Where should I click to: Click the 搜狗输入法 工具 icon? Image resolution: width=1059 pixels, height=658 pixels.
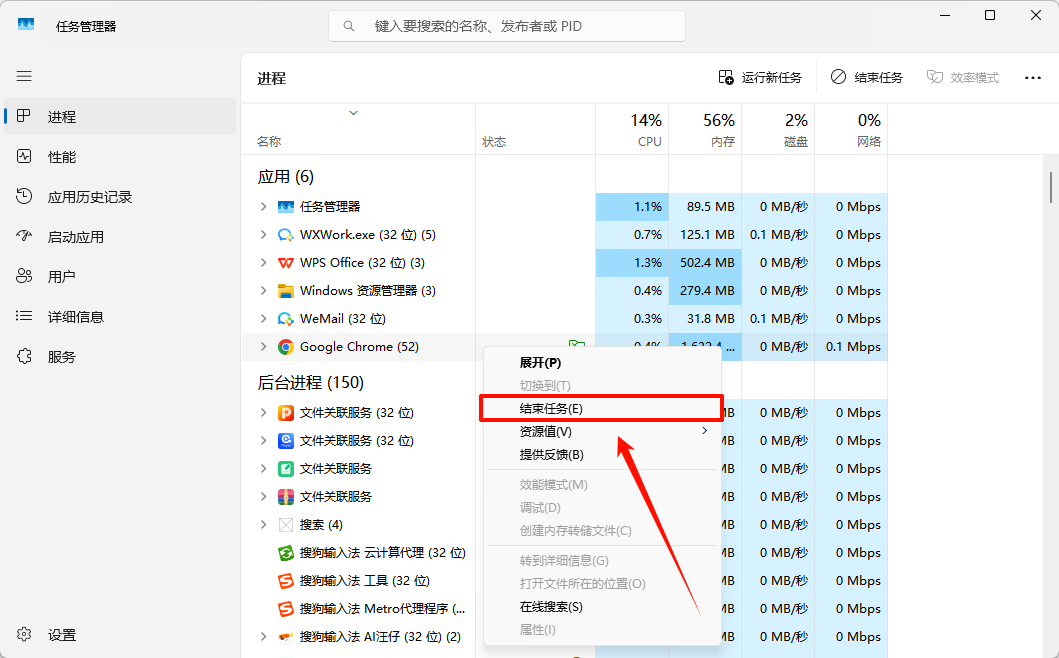[x=286, y=581]
